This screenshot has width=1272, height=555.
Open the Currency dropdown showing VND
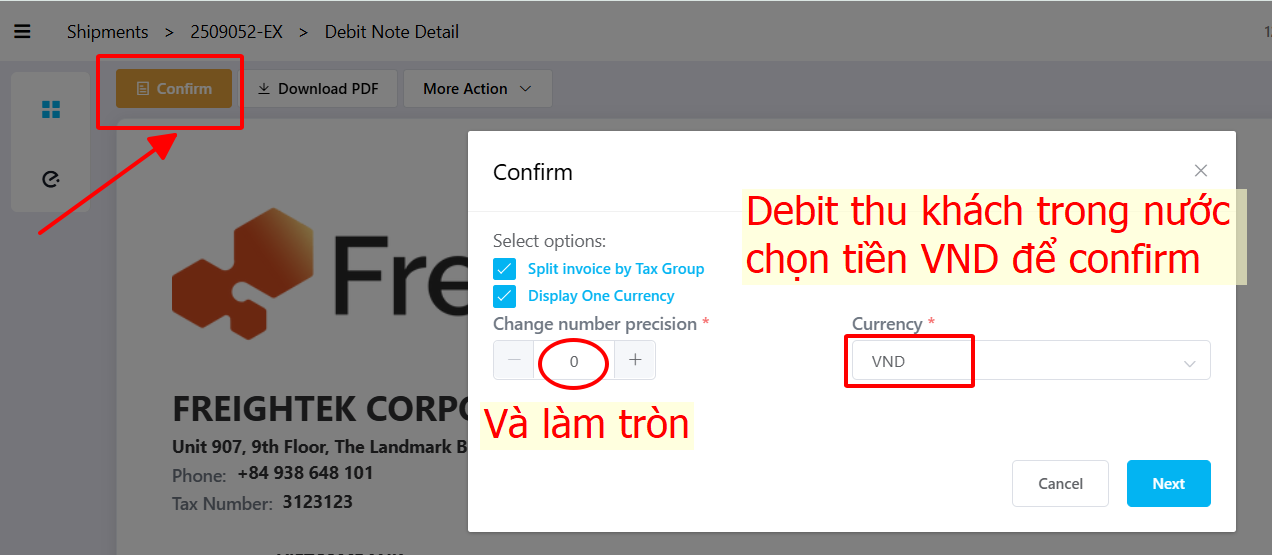pyautogui.click(x=1031, y=361)
